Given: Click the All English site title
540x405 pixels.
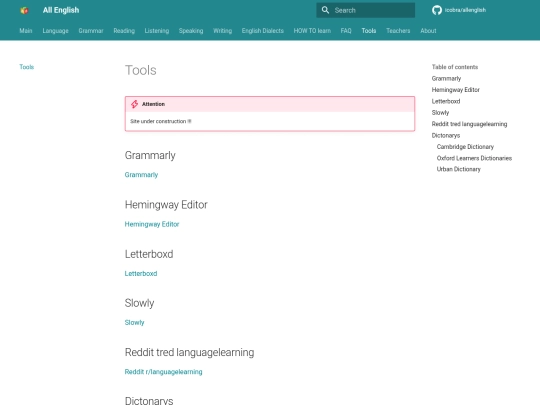Looking at the screenshot, I should point(61,10).
